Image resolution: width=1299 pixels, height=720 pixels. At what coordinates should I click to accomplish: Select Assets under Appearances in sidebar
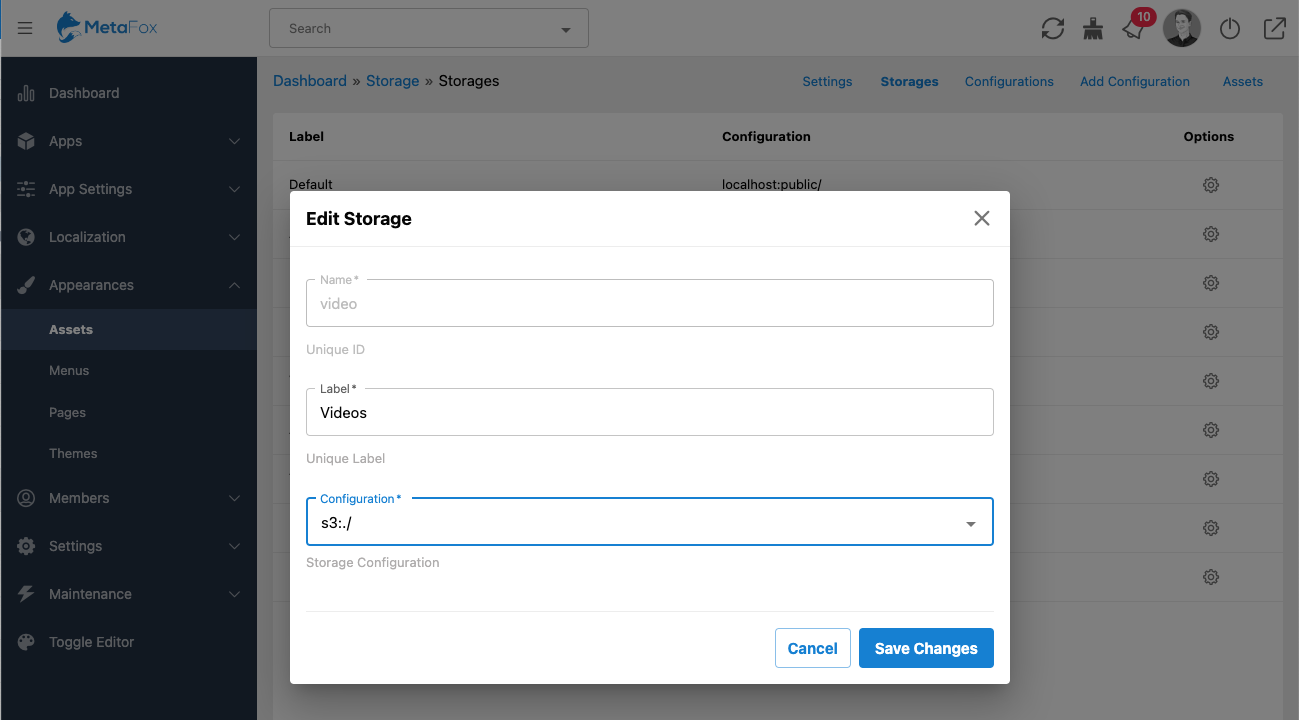[129, 329]
